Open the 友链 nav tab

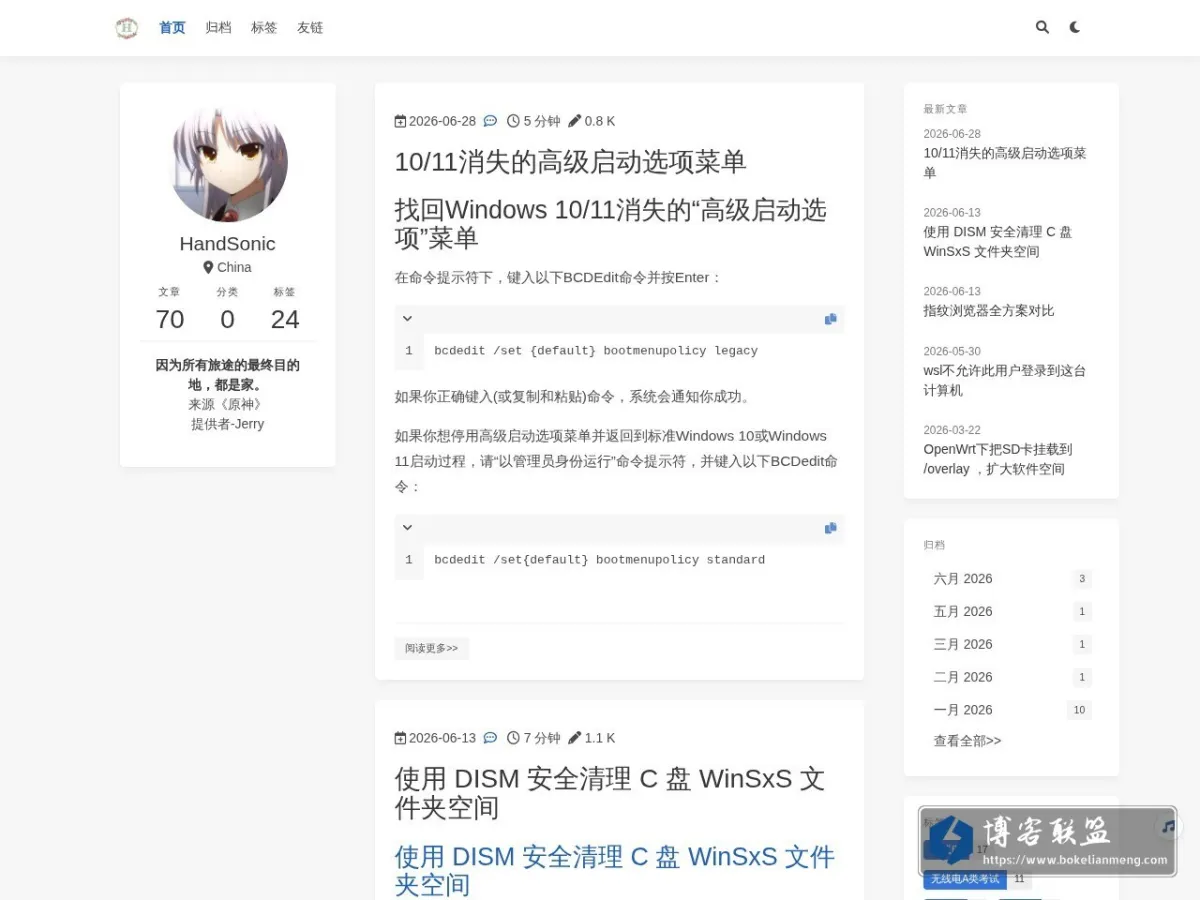[x=310, y=28]
